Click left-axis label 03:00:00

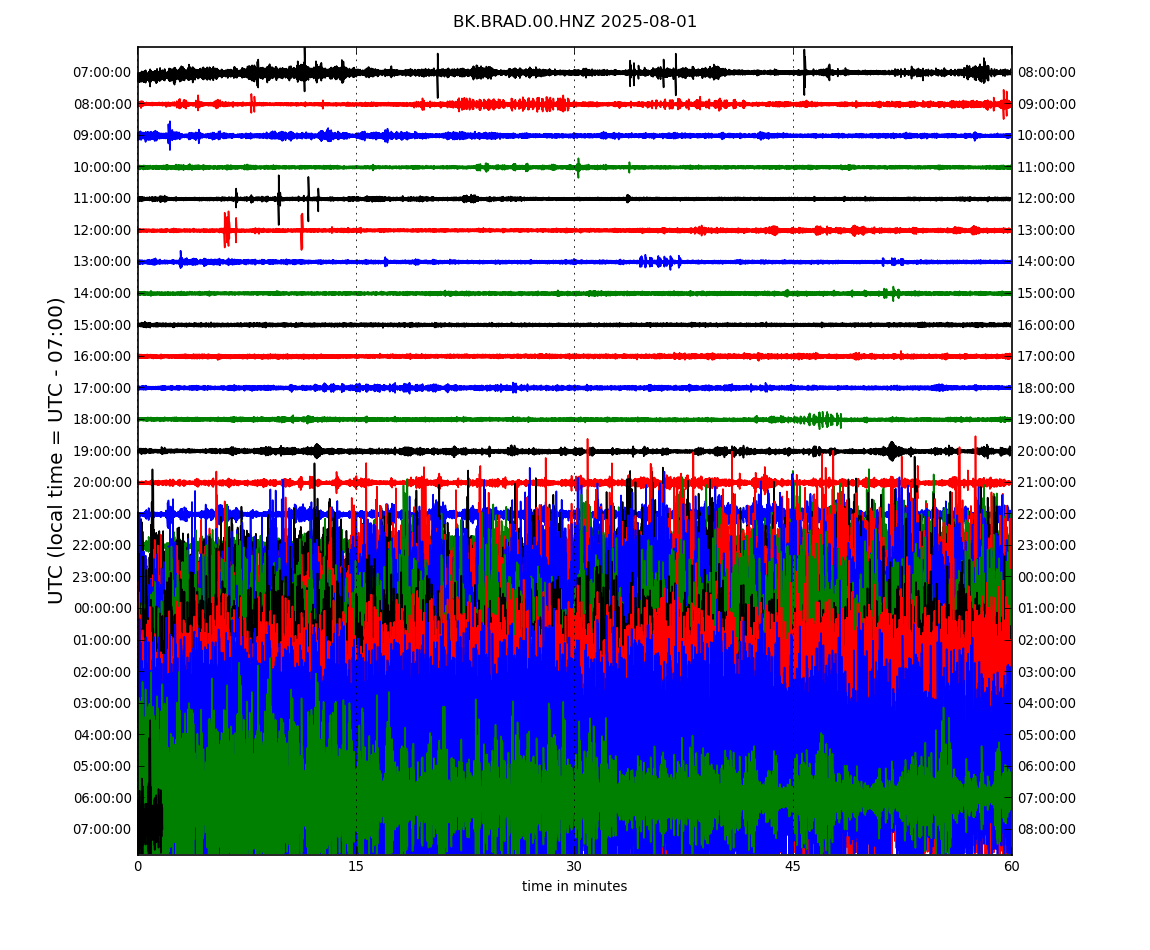tap(103, 704)
